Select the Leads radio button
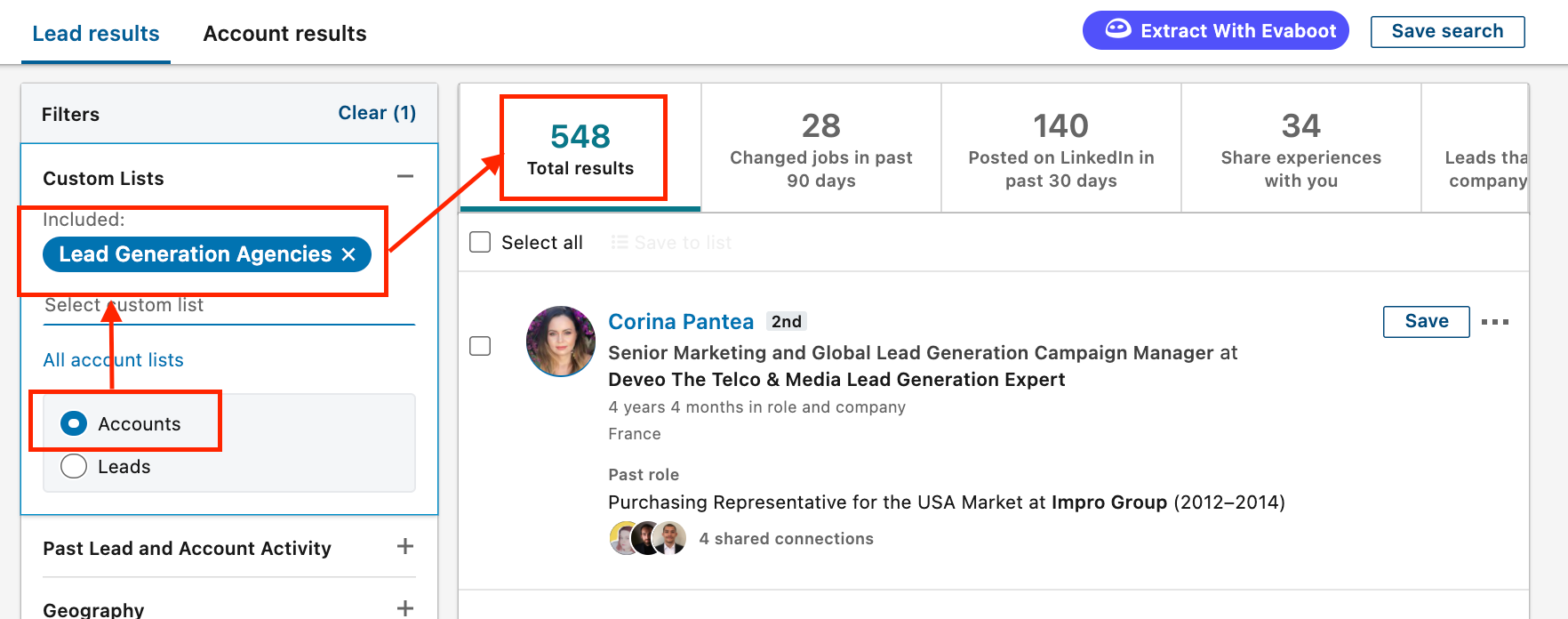This screenshot has width=1568, height=619. (x=74, y=466)
